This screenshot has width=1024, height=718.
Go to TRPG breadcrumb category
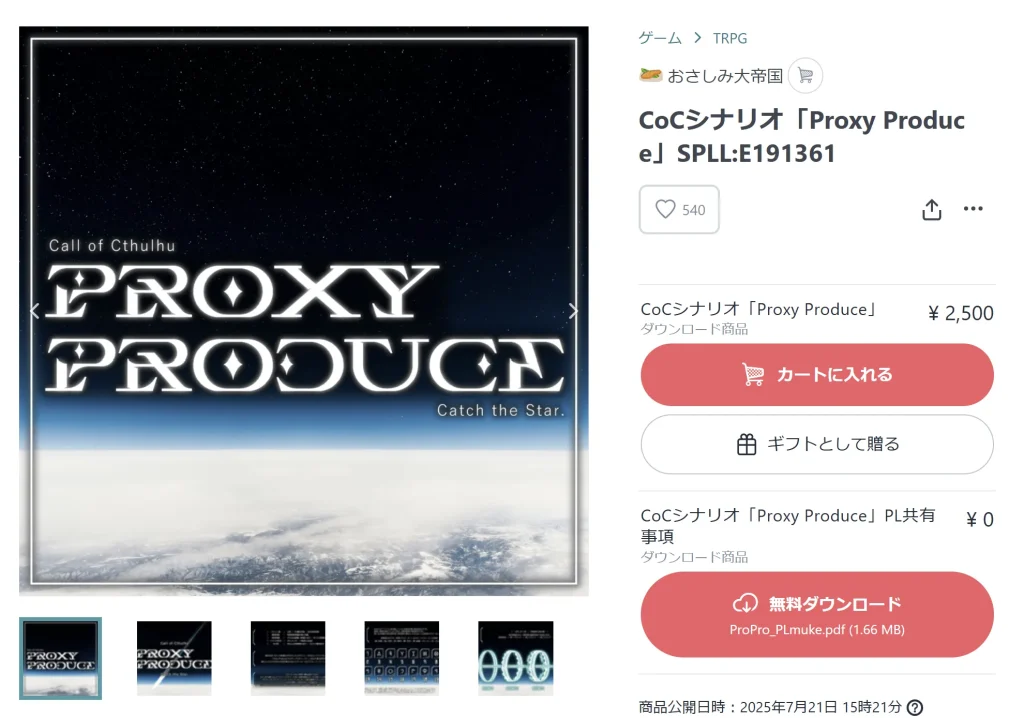(729, 39)
